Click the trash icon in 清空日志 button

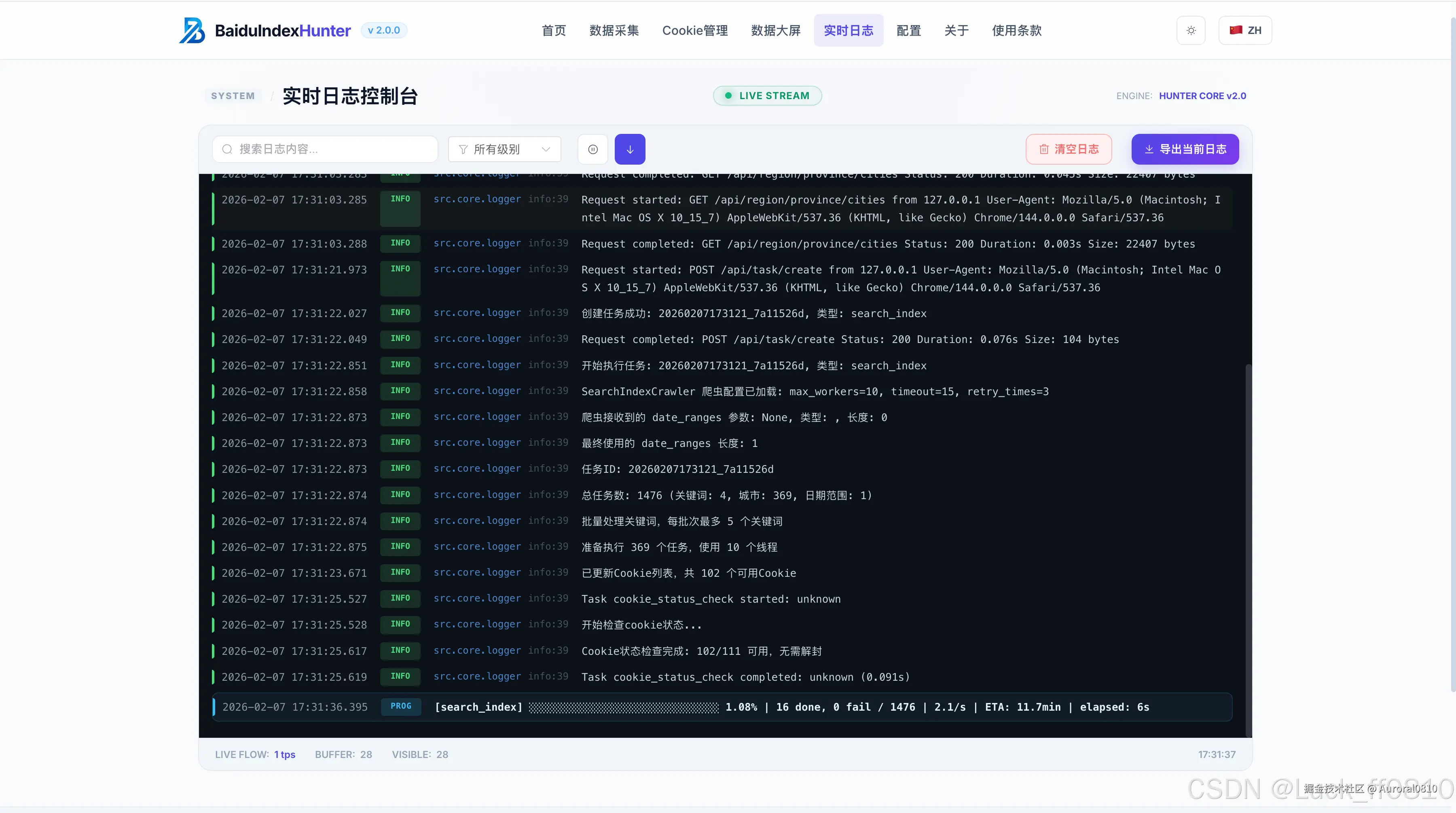coord(1043,149)
